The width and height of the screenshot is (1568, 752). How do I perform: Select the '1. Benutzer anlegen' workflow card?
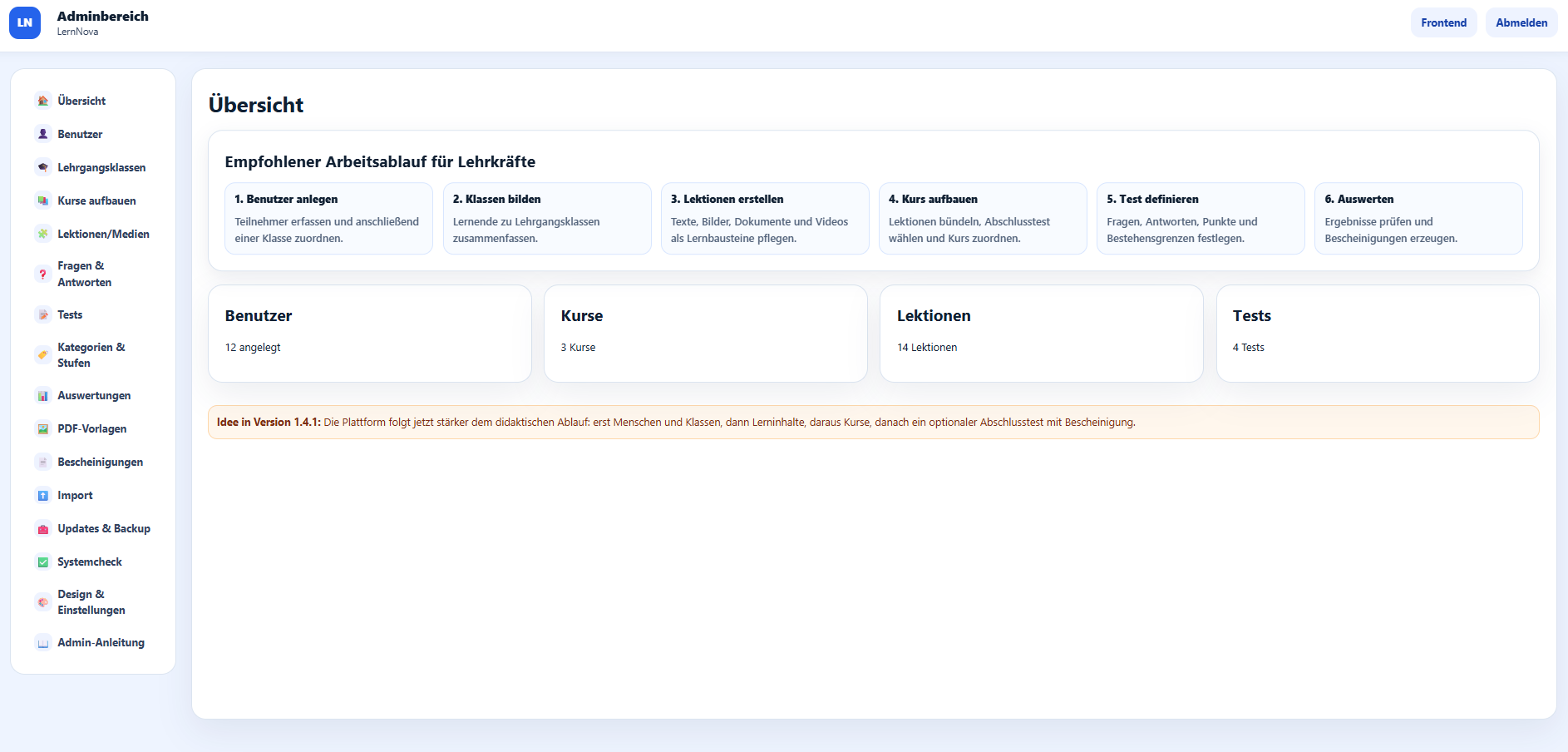(328, 219)
